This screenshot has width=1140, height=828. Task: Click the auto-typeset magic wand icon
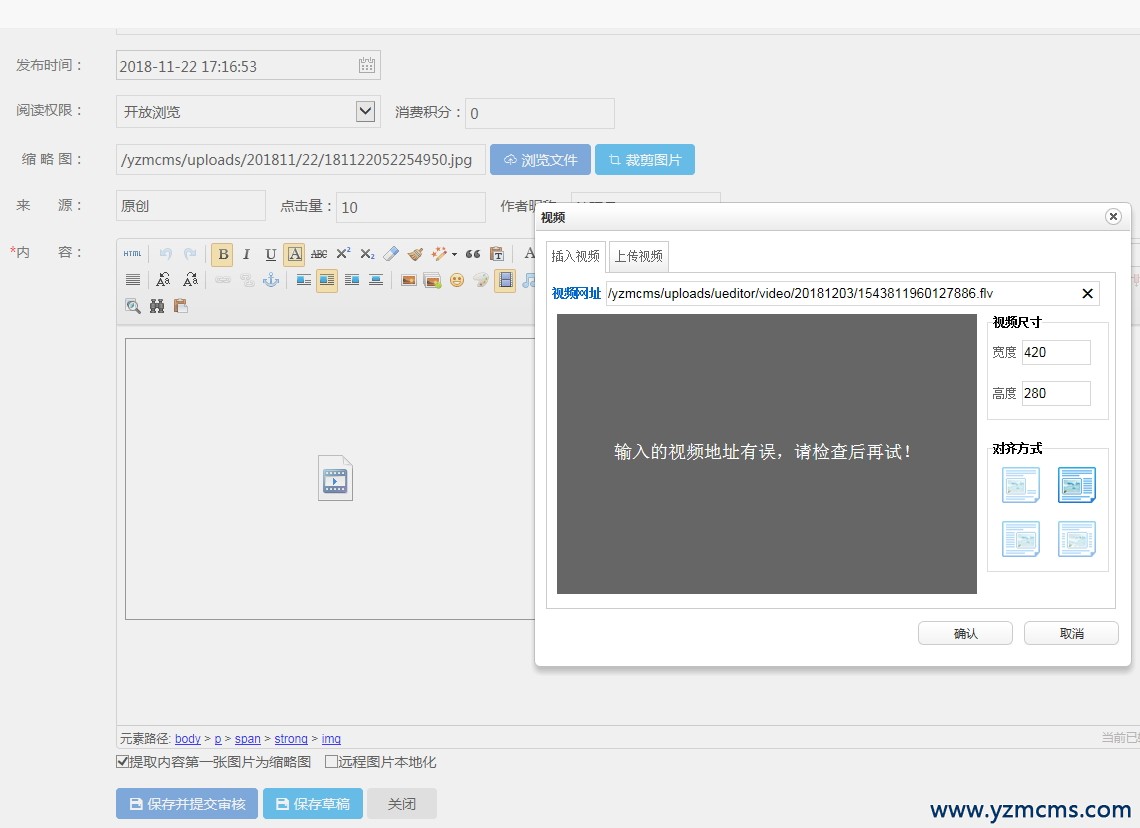click(438, 254)
